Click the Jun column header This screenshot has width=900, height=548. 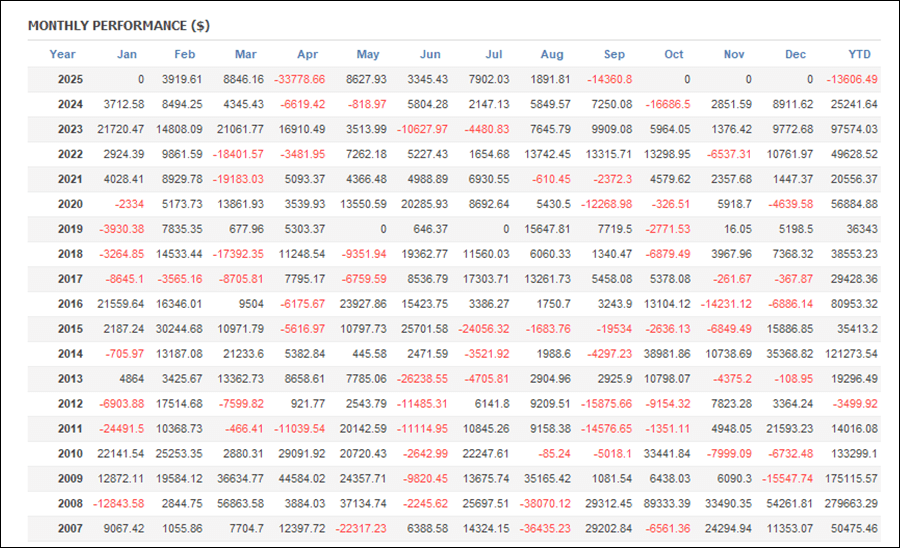click(430, 54)
